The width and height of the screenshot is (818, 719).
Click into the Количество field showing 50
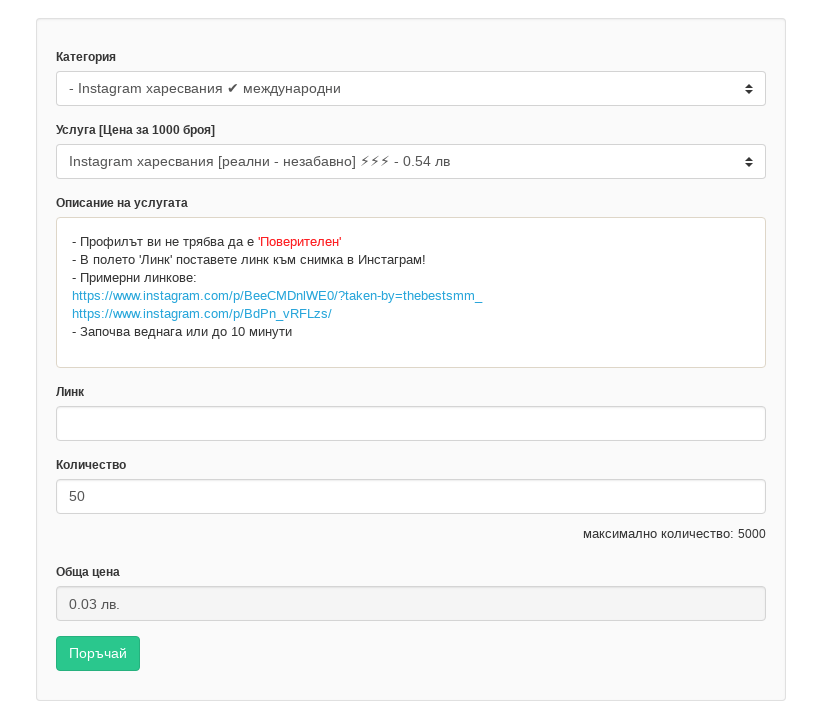point(410,497)
